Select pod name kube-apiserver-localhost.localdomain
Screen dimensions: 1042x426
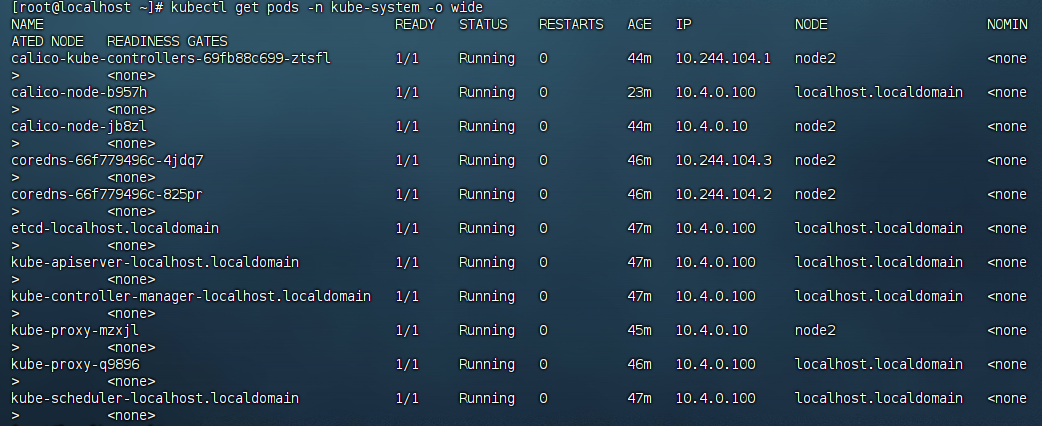pos(155,263)
